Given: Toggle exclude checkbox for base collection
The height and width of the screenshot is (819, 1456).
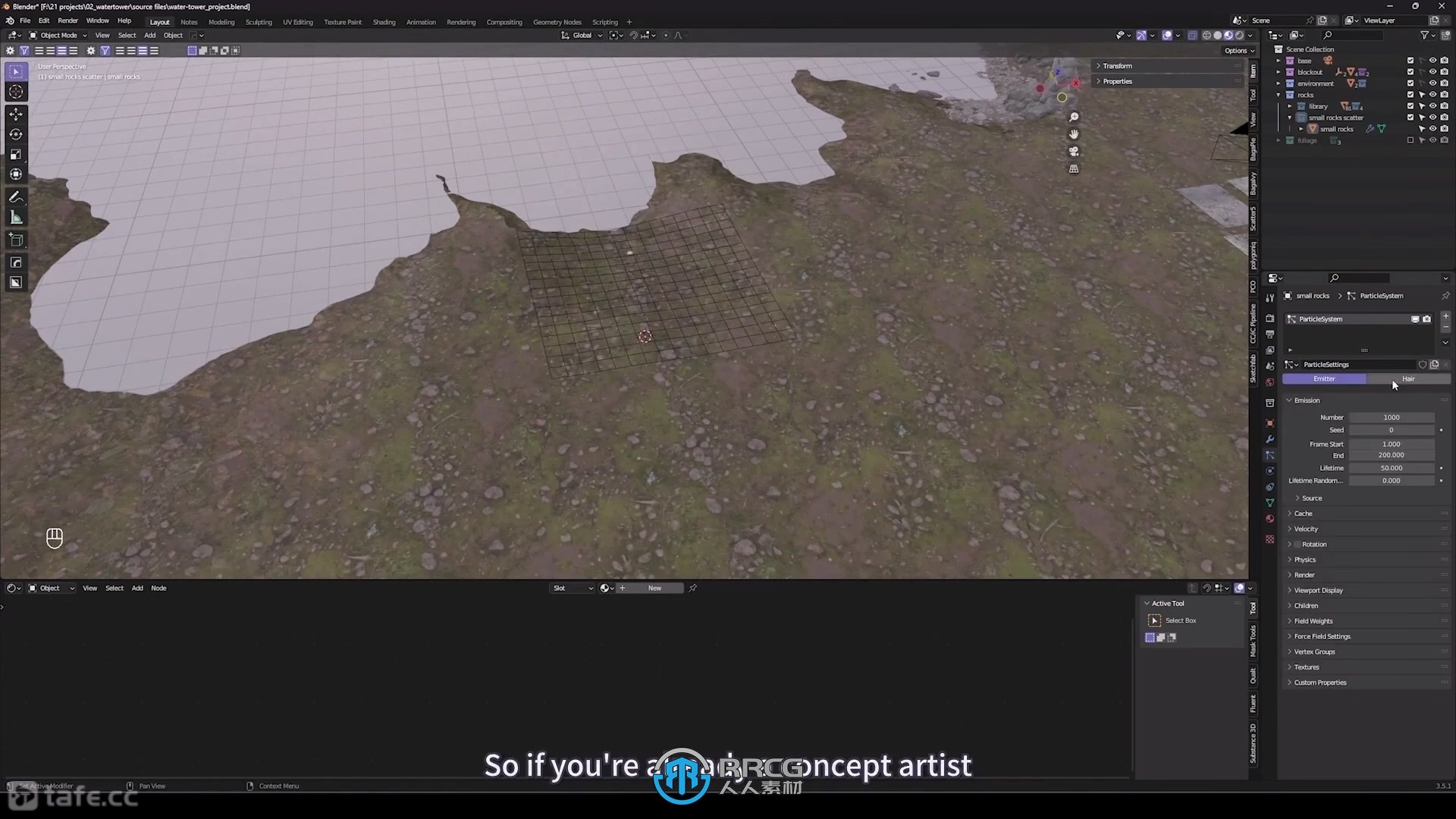Looking at the screenshot, I should point(1410,61).
